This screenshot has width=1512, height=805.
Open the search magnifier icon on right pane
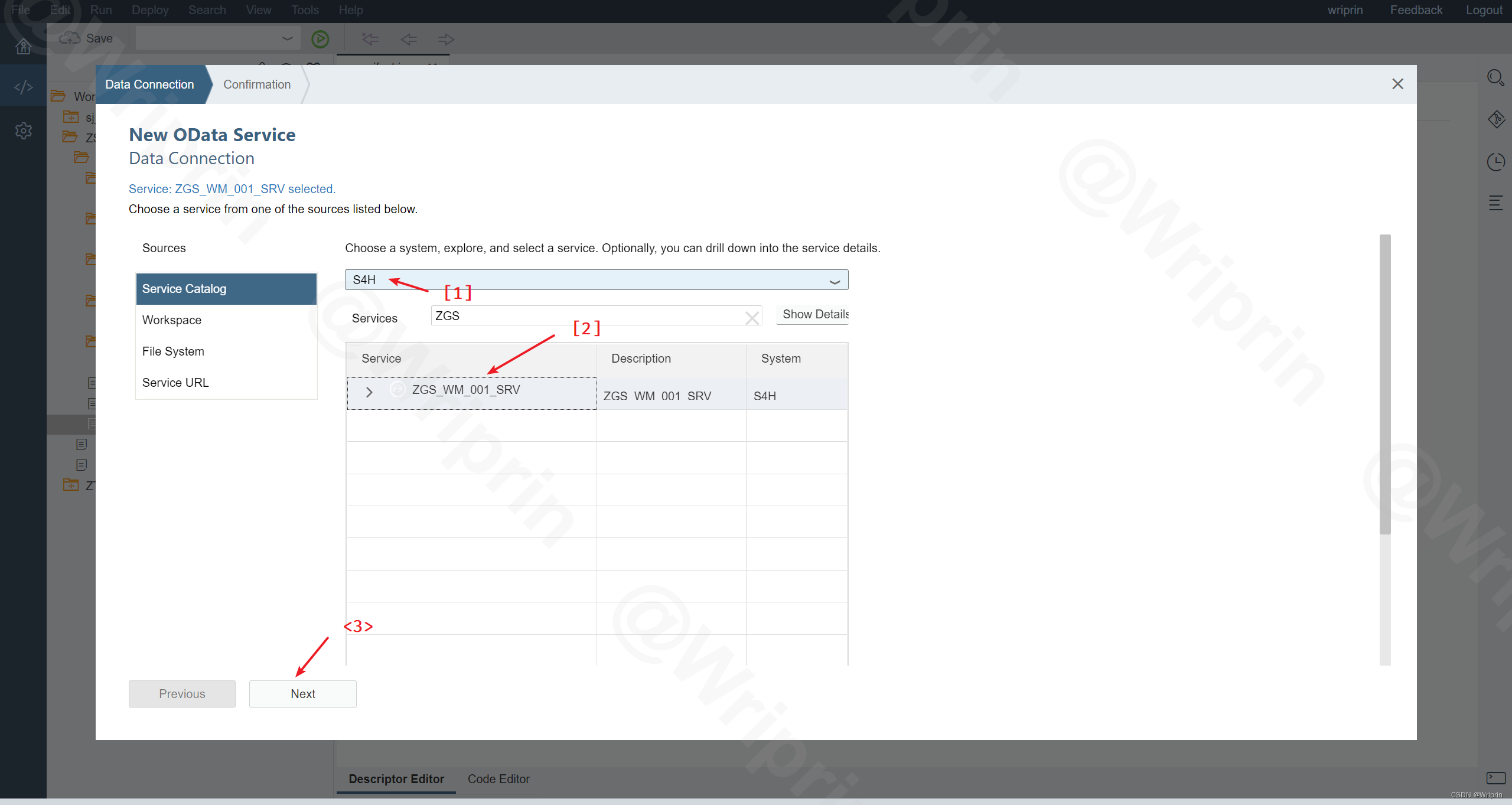click(1495, 77)
